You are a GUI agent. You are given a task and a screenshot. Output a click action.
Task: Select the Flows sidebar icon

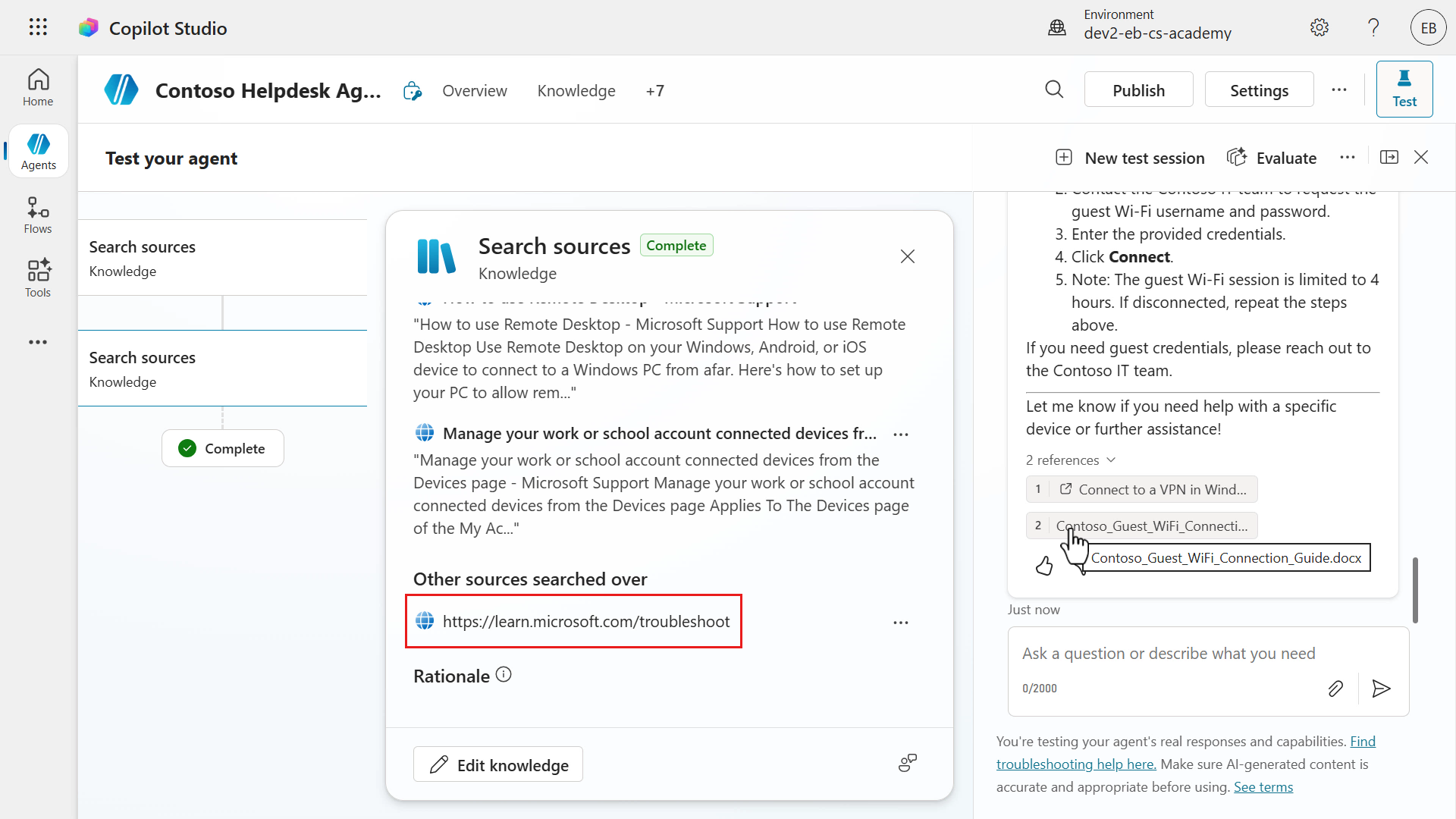pos(37,214)
